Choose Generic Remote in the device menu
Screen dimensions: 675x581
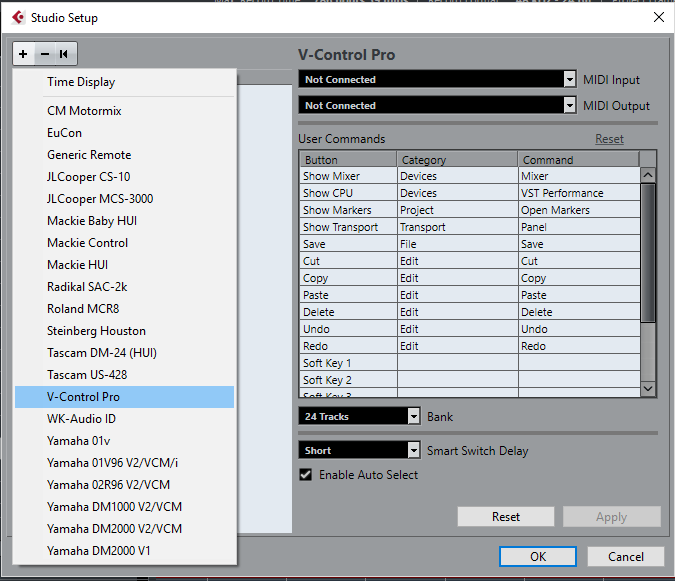coord(89,155)
